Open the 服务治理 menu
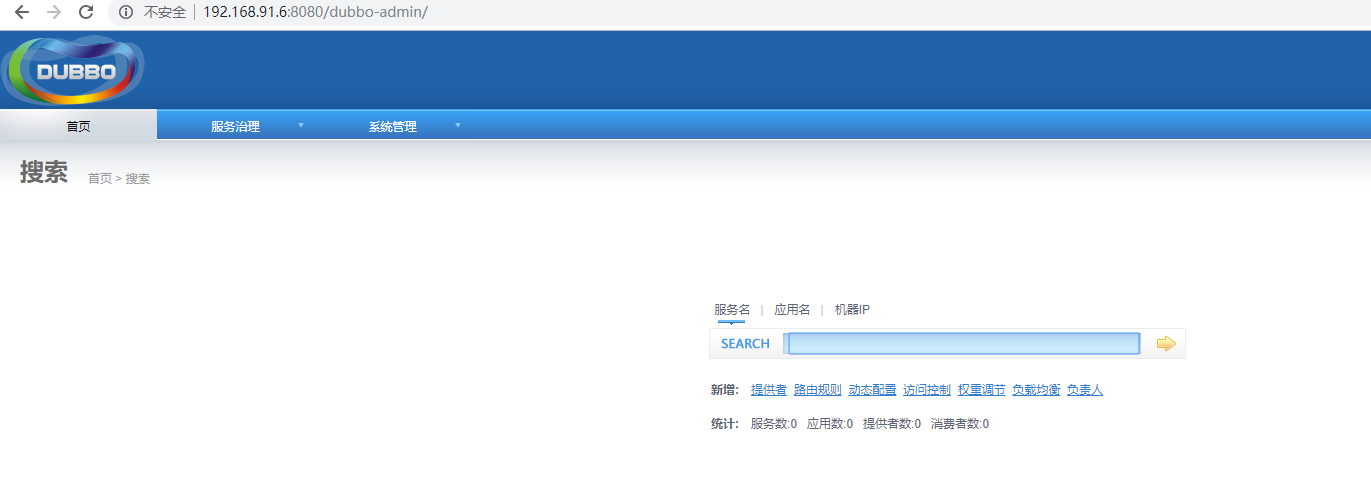Image resolution: width=1371 pixels, height=489 pixels. click(x=235, y=127)
